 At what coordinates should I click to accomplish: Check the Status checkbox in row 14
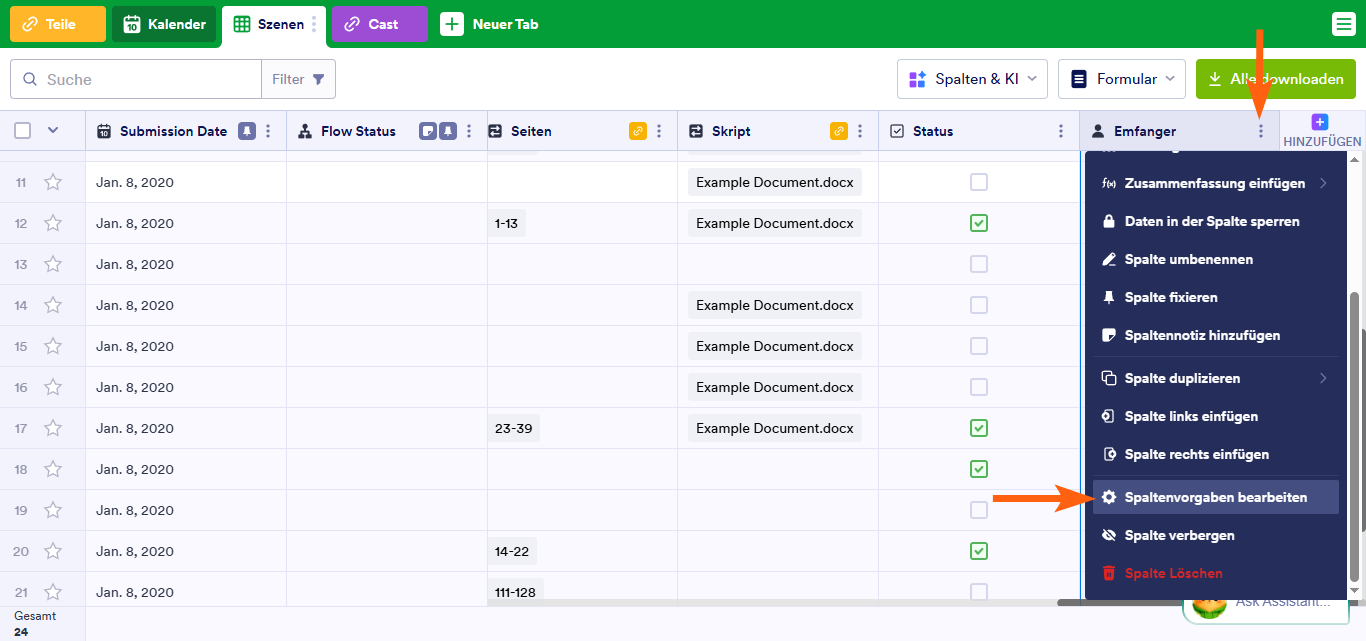pyautogui.click(x=979, y=305)
